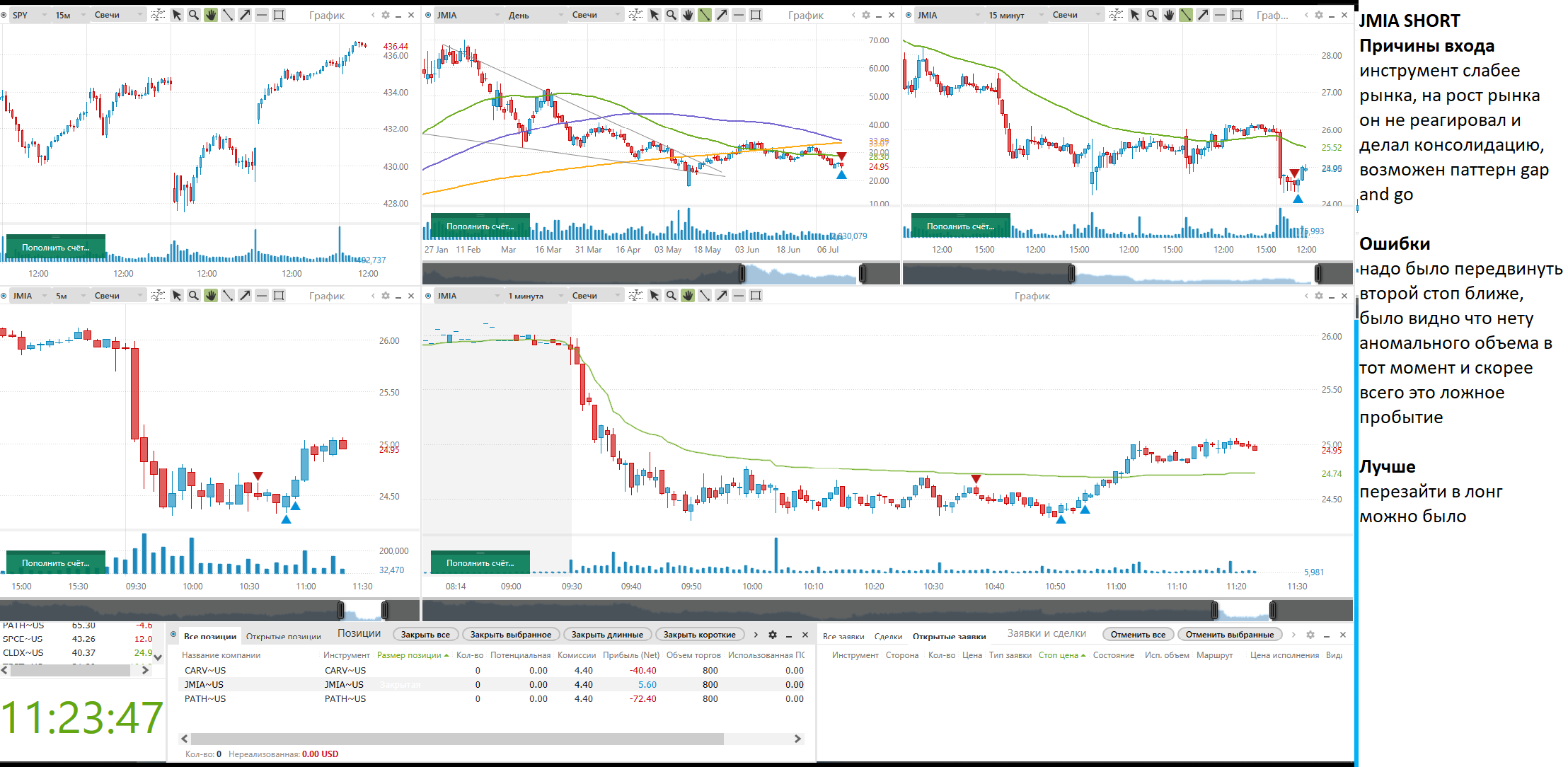1568x767 pixels.
Task: Open SPY symbol dropdown
Action: tap(29, 15)
